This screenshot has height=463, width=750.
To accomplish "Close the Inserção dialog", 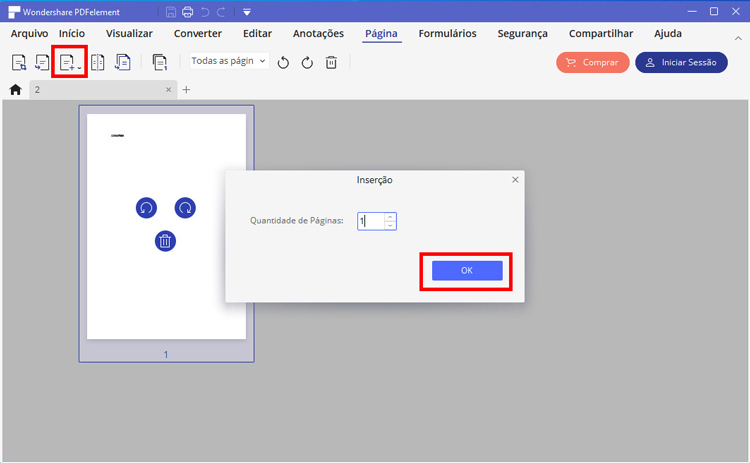I will [515, 180].
